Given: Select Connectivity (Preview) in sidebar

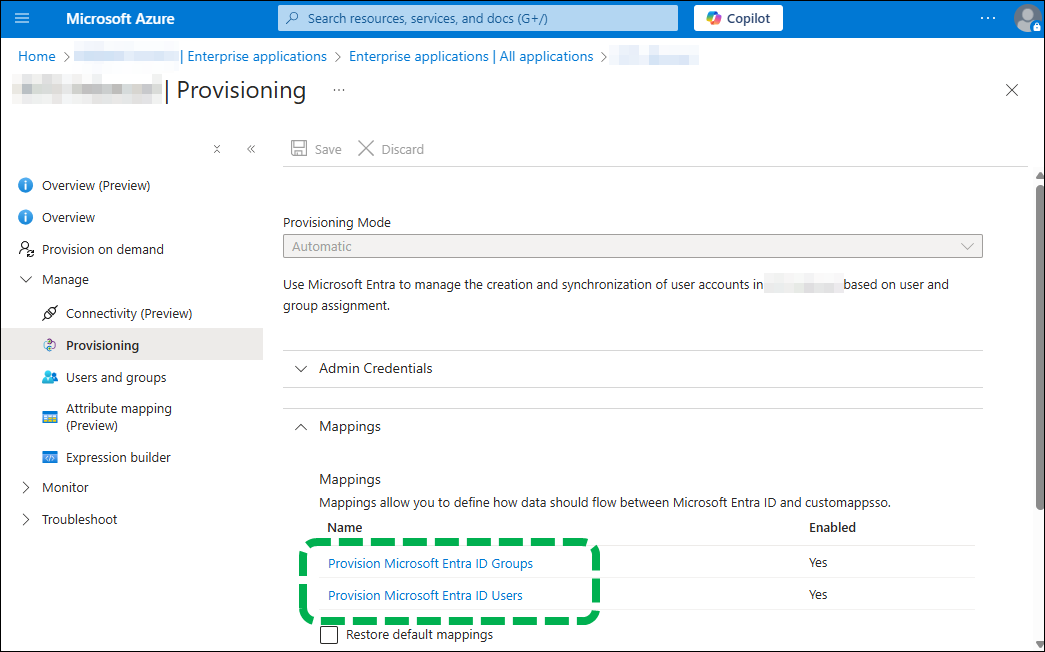Looking at the screenshot, I should [128, 313].
